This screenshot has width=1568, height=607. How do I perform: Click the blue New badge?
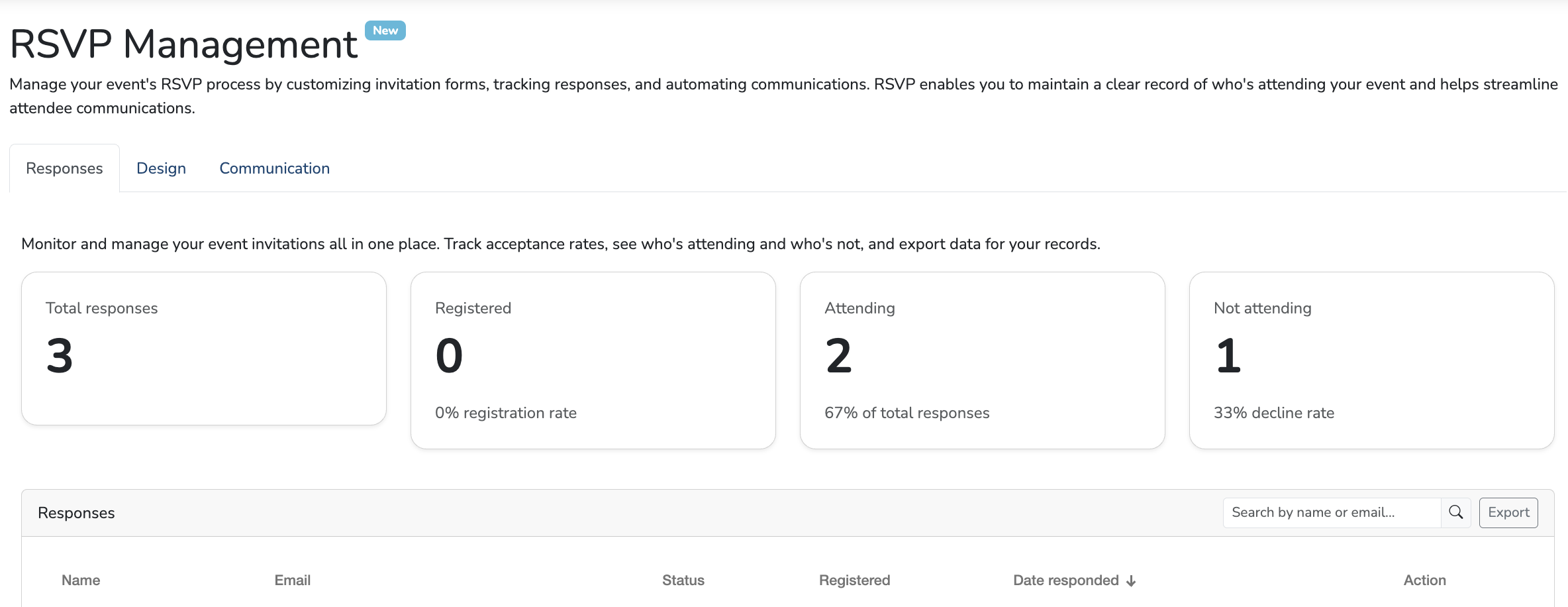pyautogui.click(x=385, y=30)
